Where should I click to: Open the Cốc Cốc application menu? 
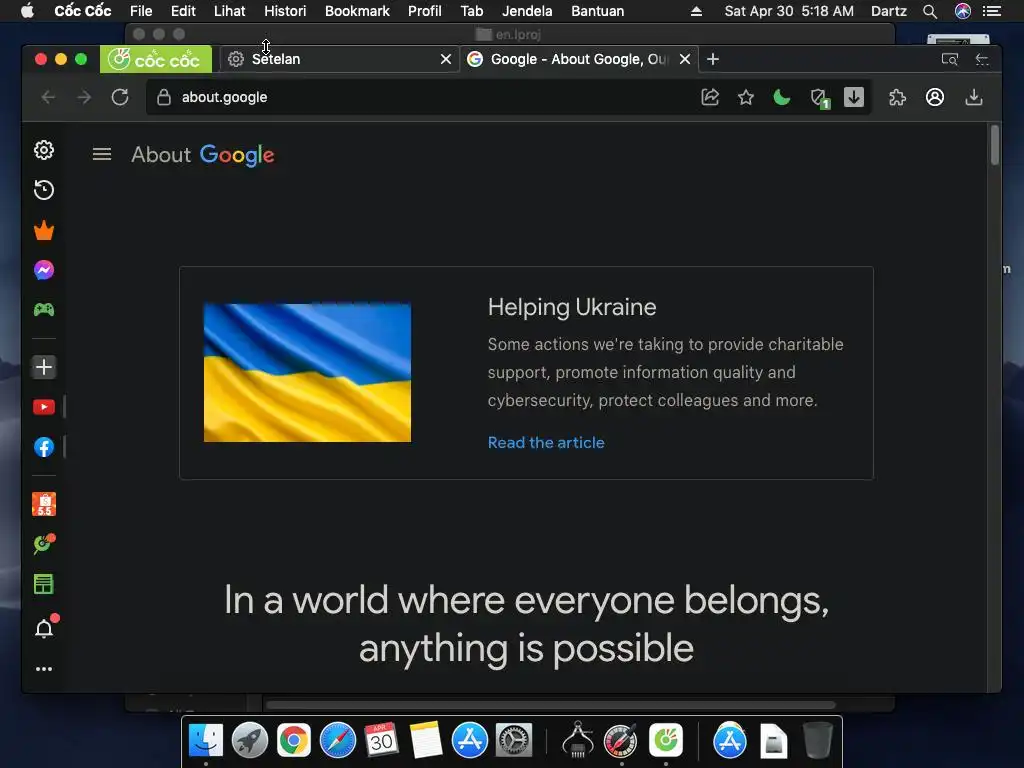tap(82, 11)
